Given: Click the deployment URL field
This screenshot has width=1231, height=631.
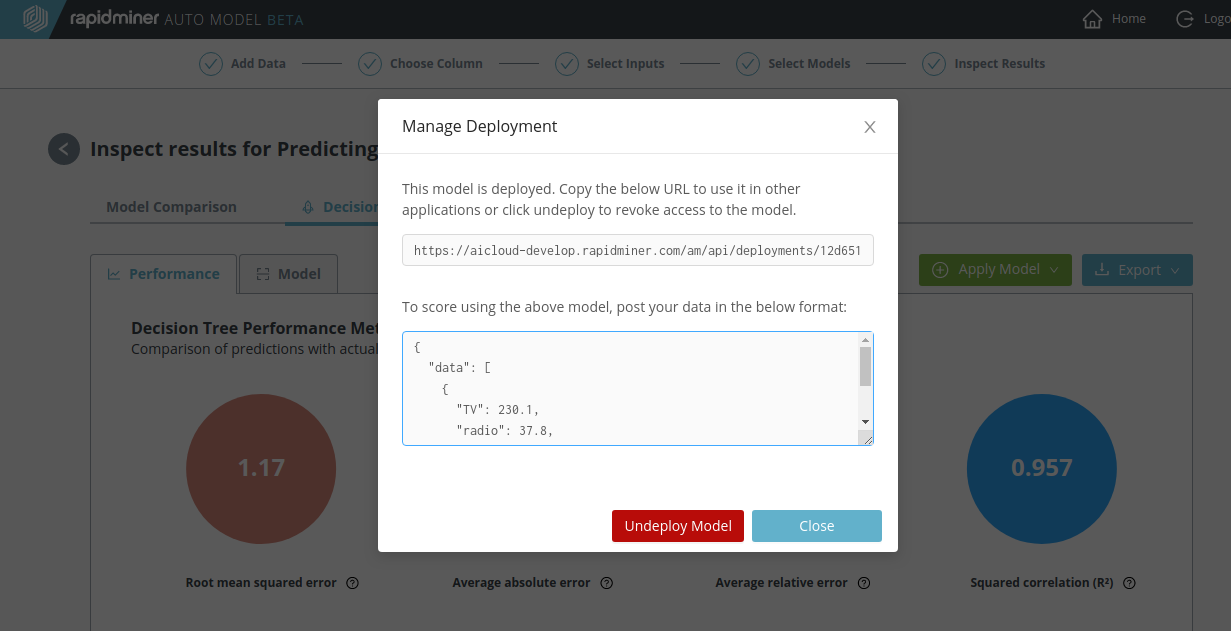Looking at the screenshot, I should 637,251.
